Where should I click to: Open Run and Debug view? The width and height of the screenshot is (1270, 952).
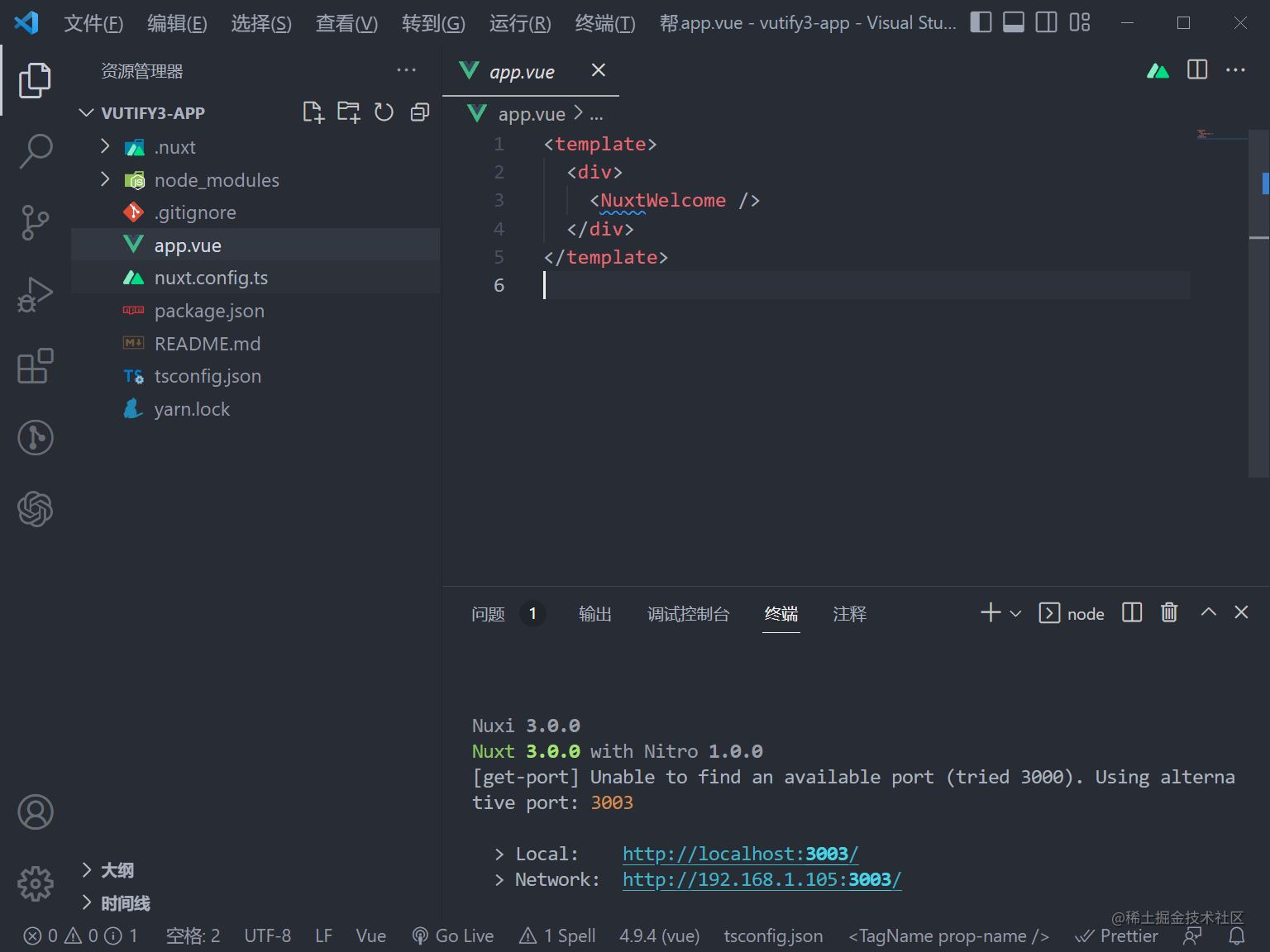tap(35, 294)
